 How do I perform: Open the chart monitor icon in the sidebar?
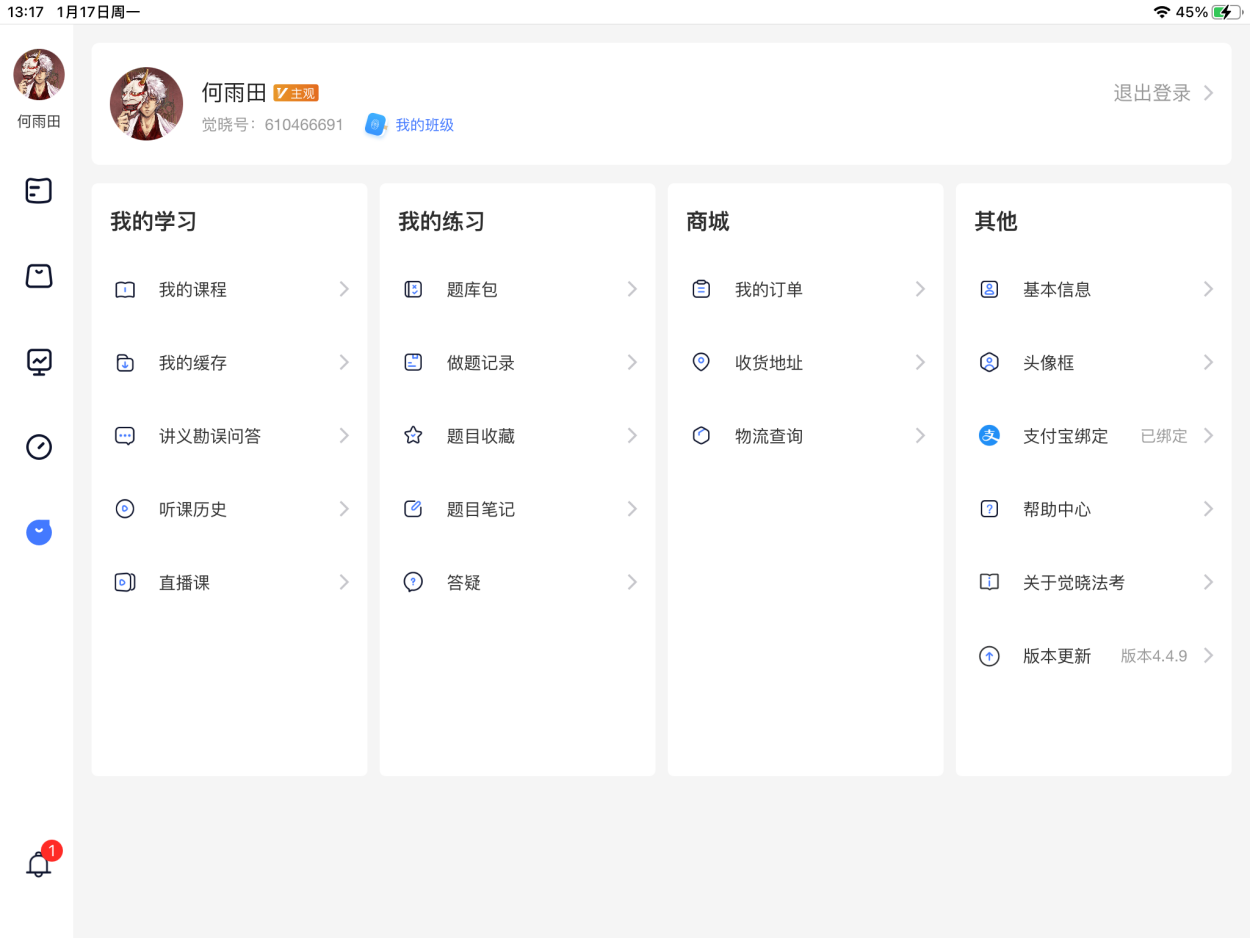(x=38, y=361)
